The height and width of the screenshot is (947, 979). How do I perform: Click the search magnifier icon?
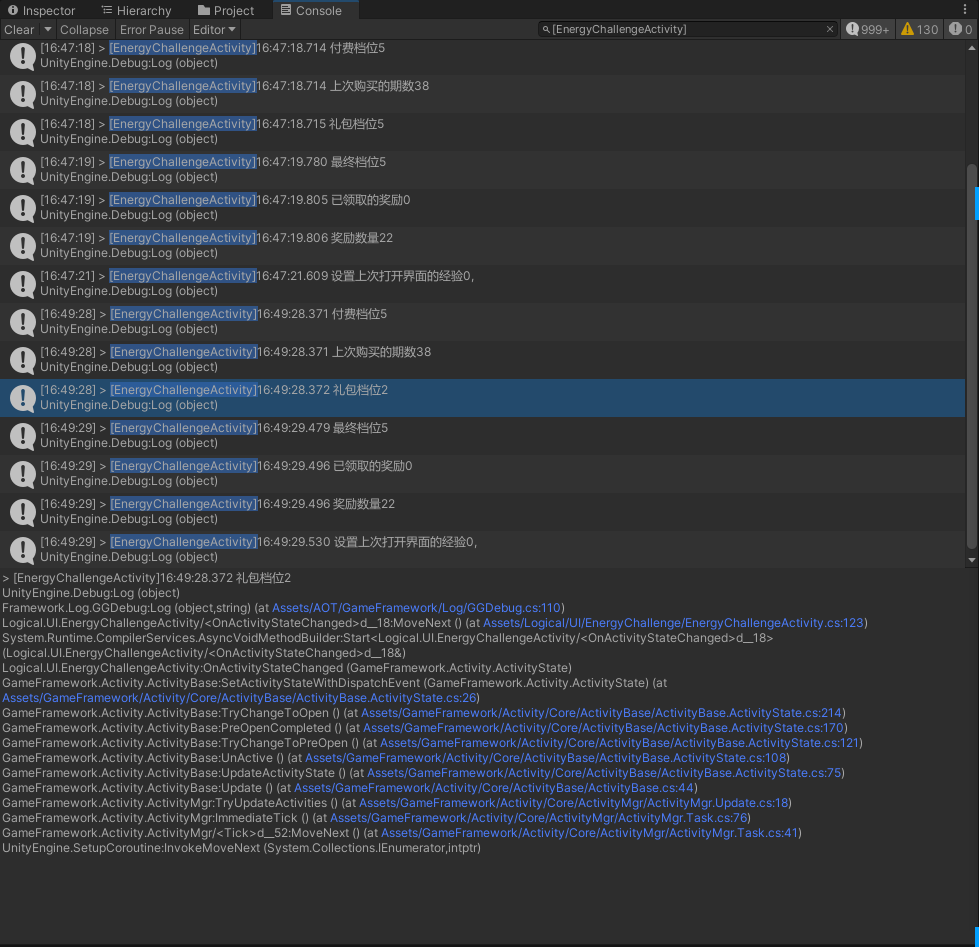coord(546,29)
